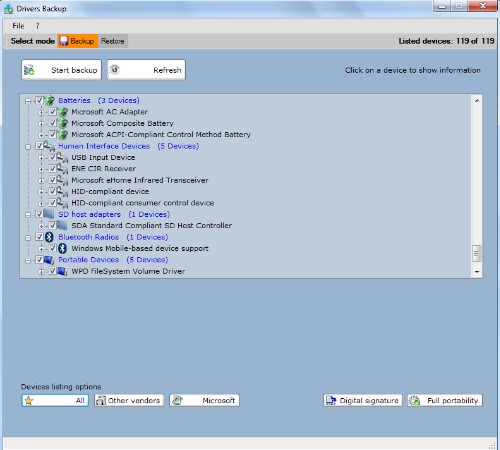
Task: Uncheck the USB Input Device checkbox
Action: coord(52,157)
